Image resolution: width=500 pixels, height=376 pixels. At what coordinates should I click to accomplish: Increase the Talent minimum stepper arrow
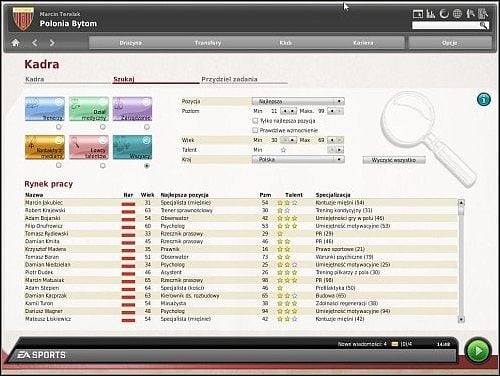pyautogui.click(x=340, y=150)
